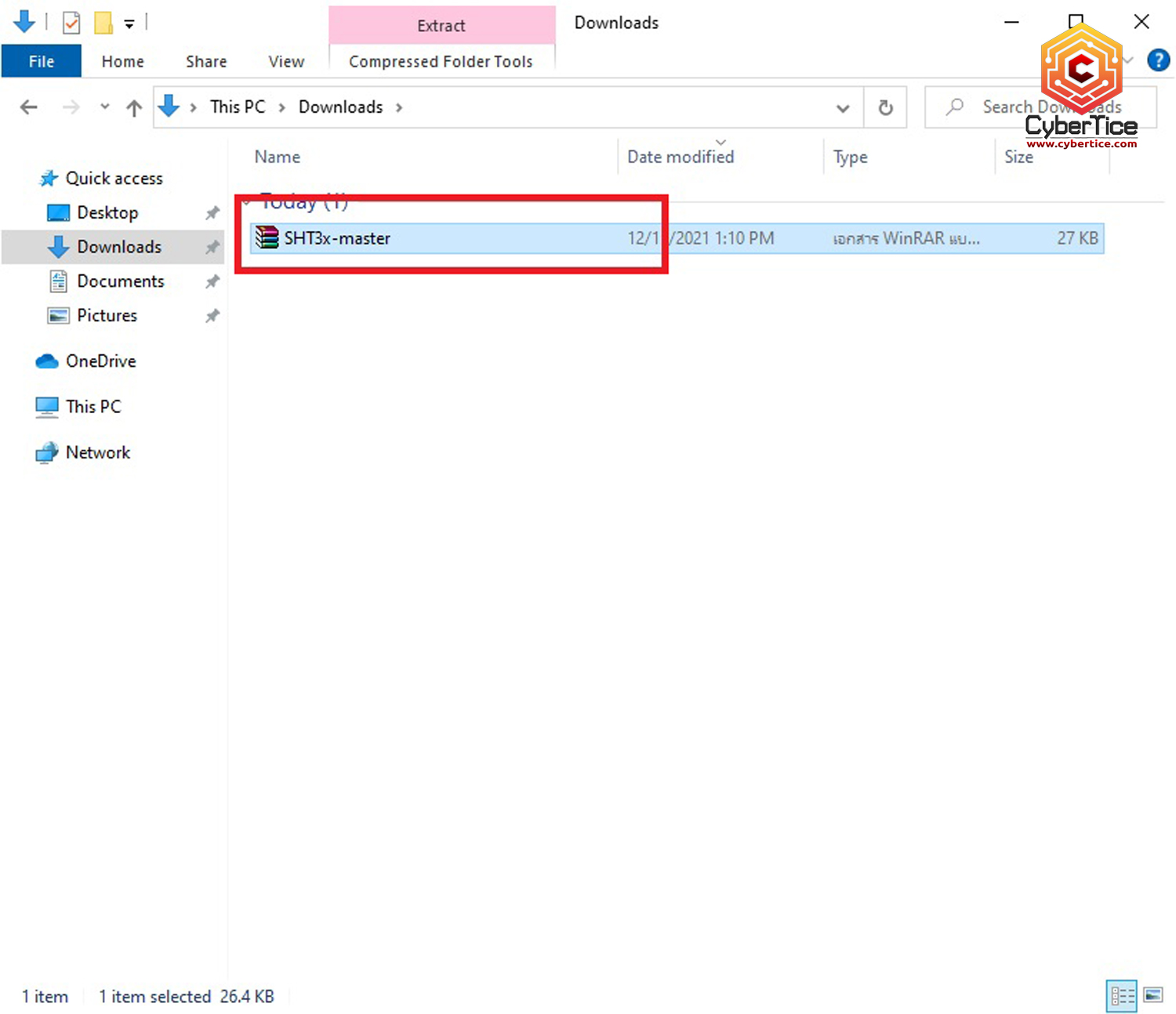This screenshot has width=1176, height=1014.
Task: Sort by the Date modified column
Action: coord(681,157)
